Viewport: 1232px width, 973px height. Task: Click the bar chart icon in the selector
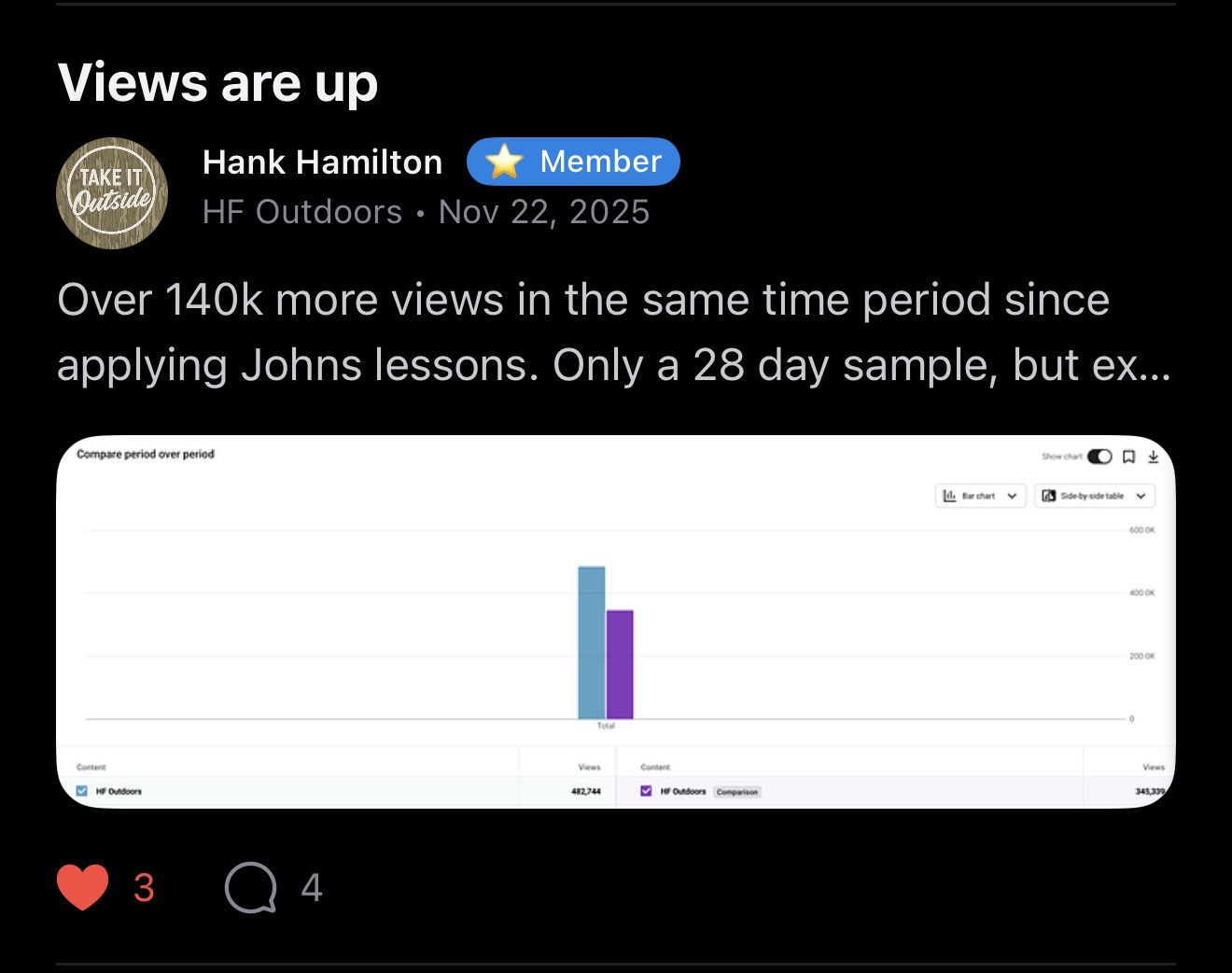point(949,496)
